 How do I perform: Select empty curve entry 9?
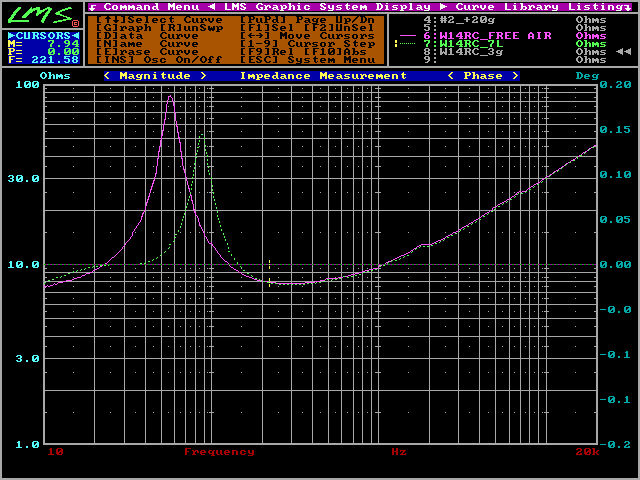point(514,60)
